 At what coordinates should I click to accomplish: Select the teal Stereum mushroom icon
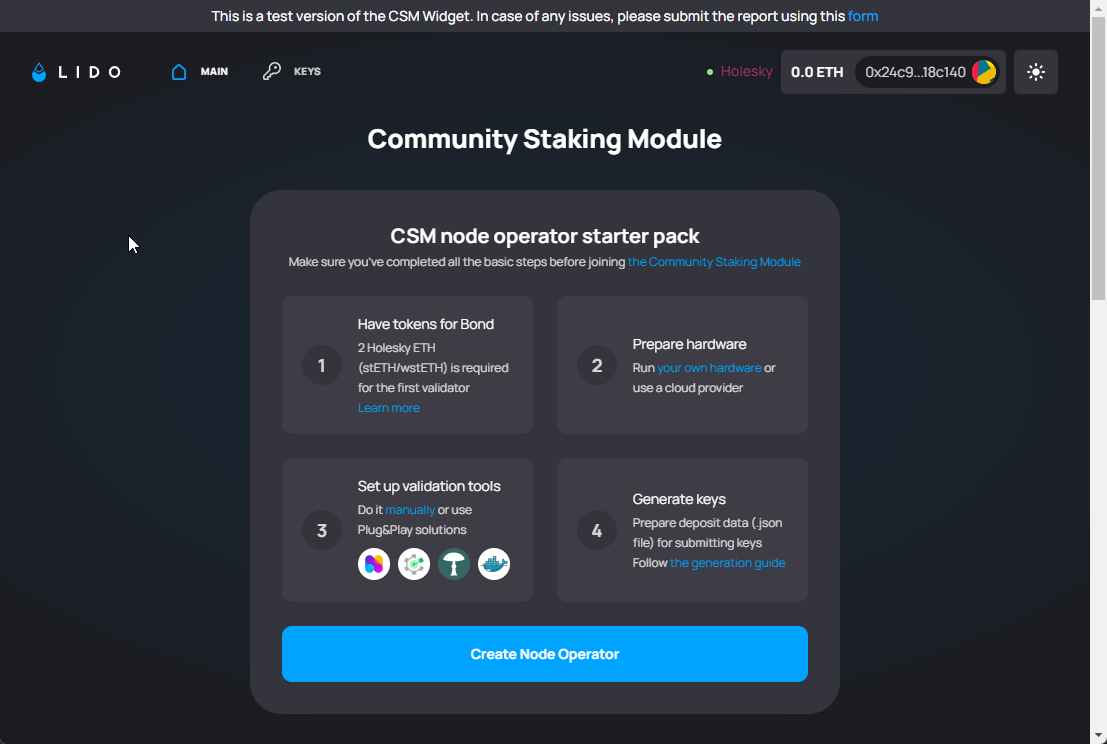[454, 564]
